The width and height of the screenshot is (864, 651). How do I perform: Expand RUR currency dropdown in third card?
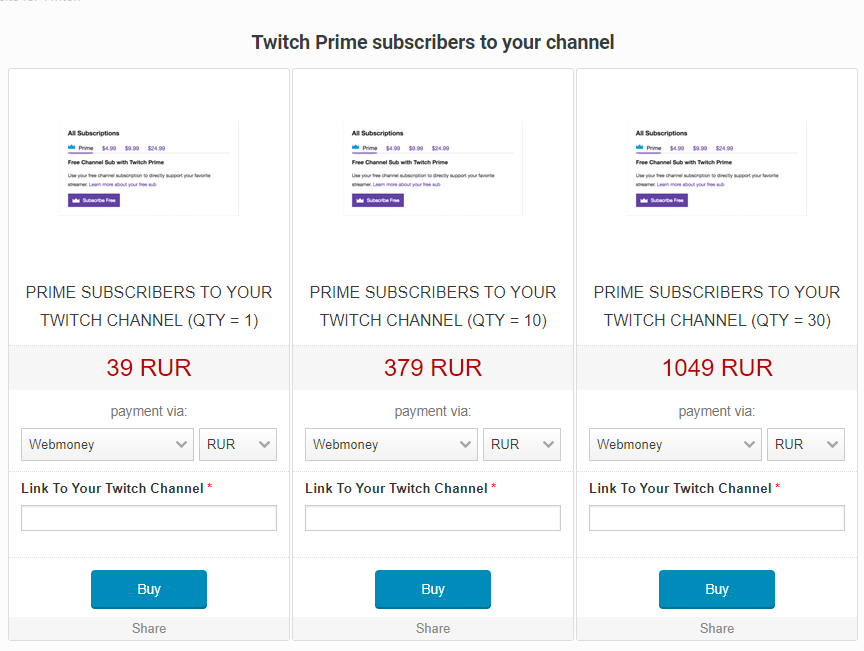(806, 445)
